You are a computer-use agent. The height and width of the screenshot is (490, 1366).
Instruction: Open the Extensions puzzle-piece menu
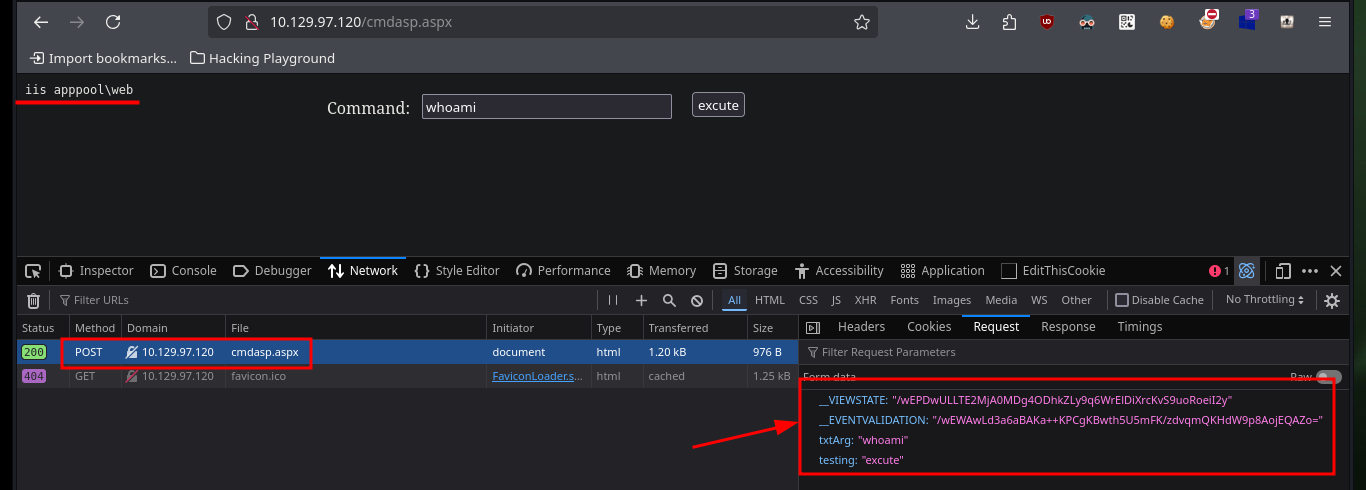[1009, 22]
